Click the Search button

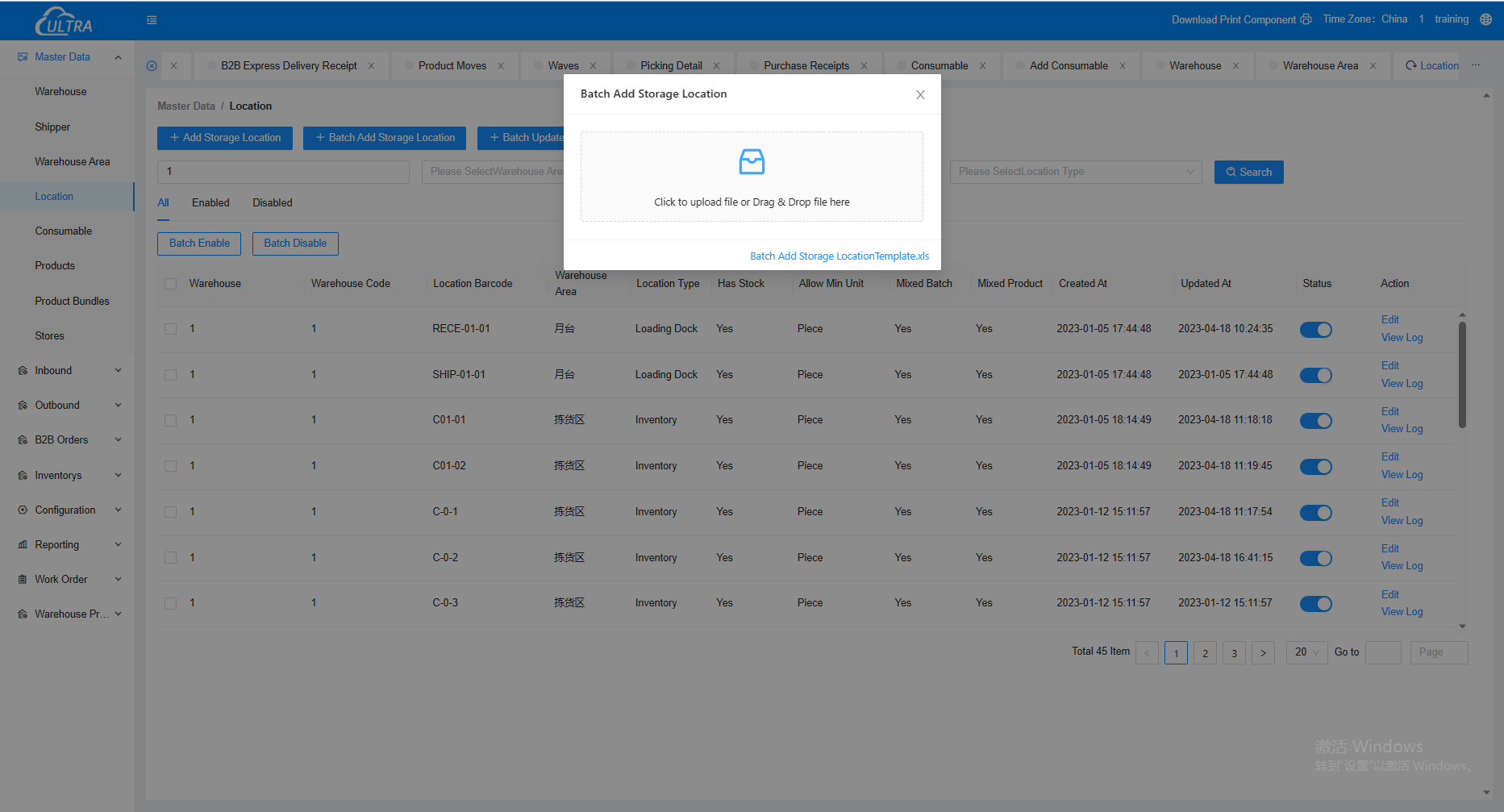tap(1248, 173)
